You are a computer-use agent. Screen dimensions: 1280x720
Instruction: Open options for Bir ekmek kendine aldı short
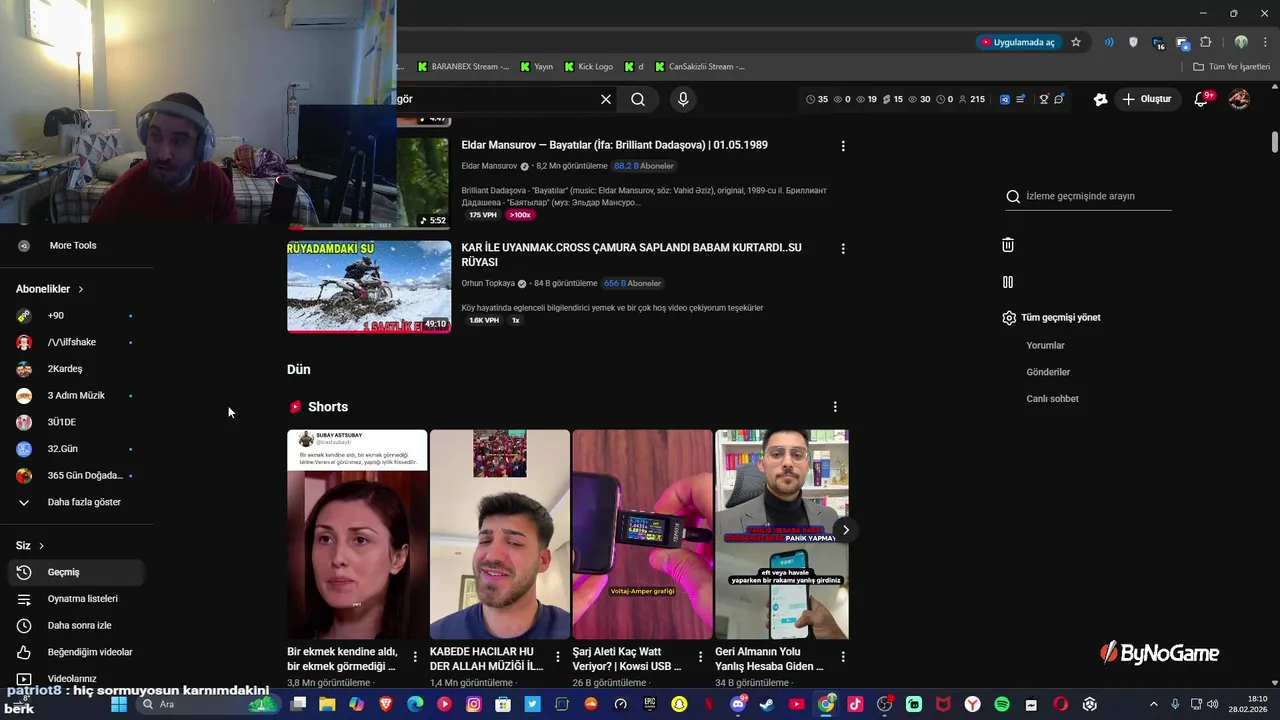coord(415,657)
